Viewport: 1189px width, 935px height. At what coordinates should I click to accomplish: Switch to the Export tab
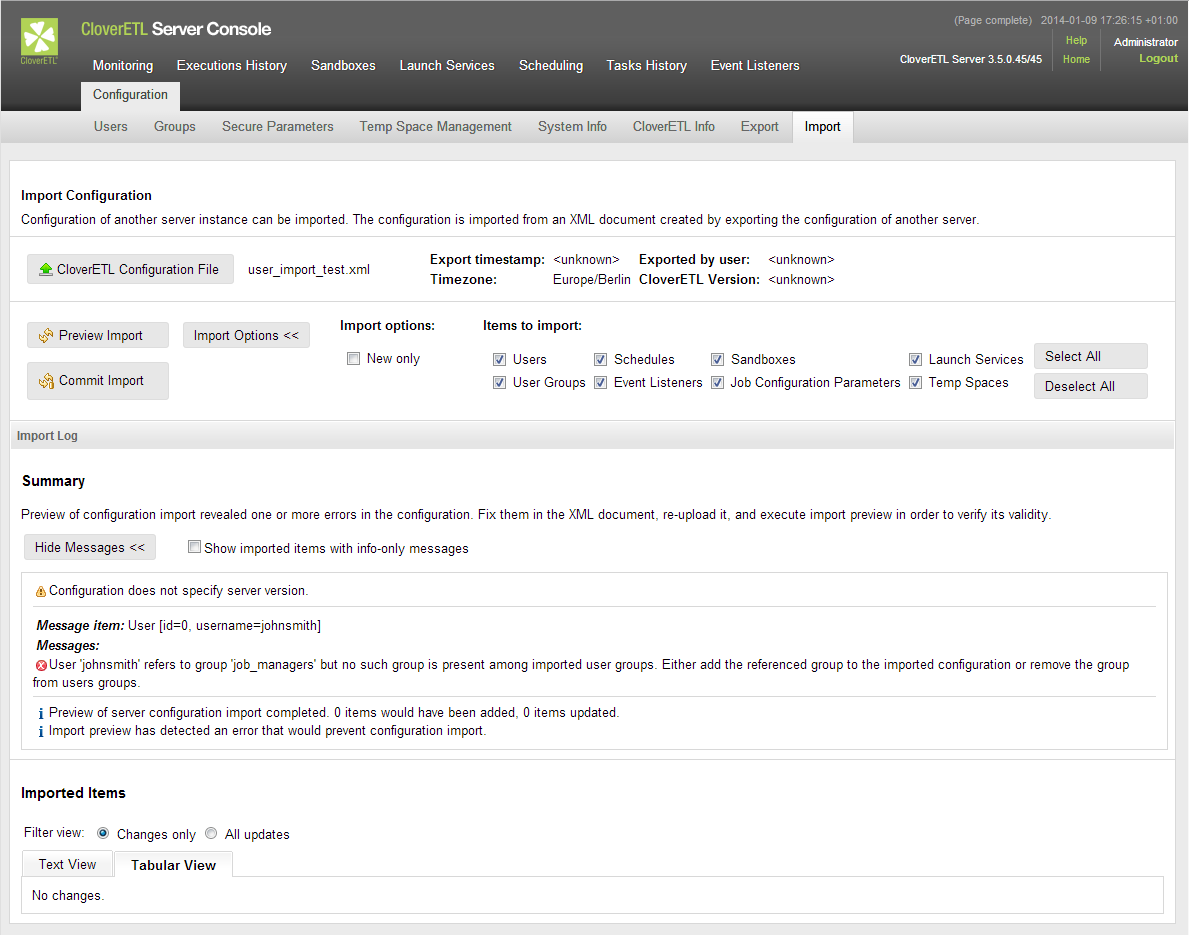coord(759,127)
